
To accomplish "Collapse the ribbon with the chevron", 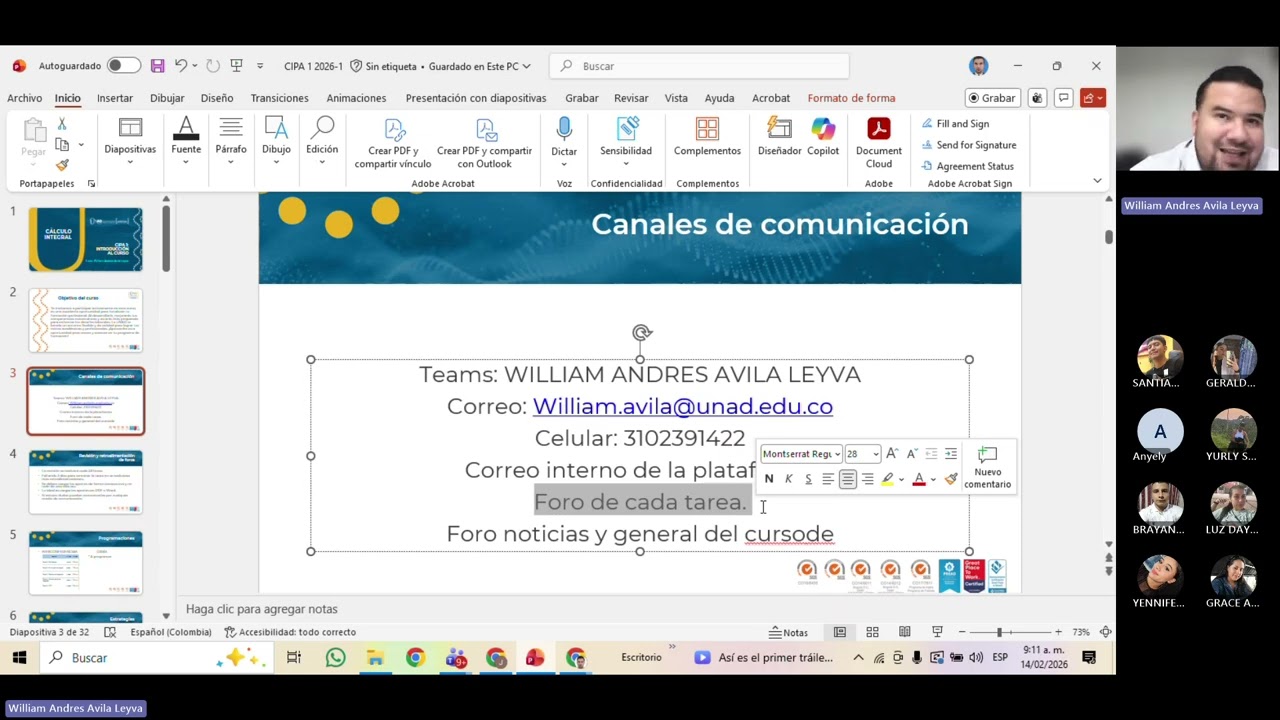I will [1097, 181].
